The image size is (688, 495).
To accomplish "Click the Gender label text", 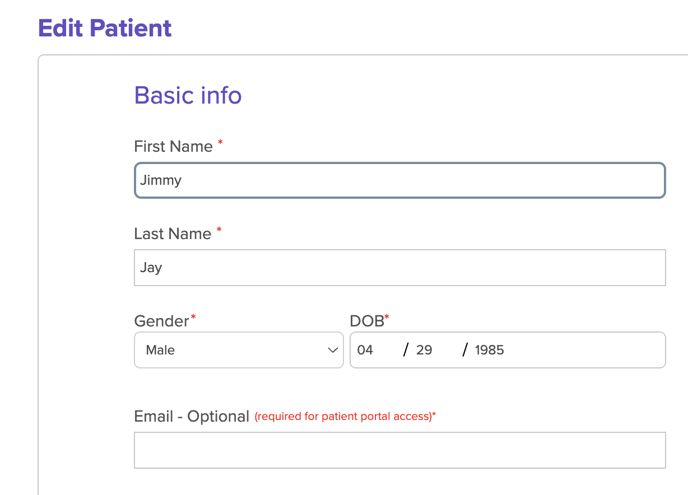I will (161, 321).
